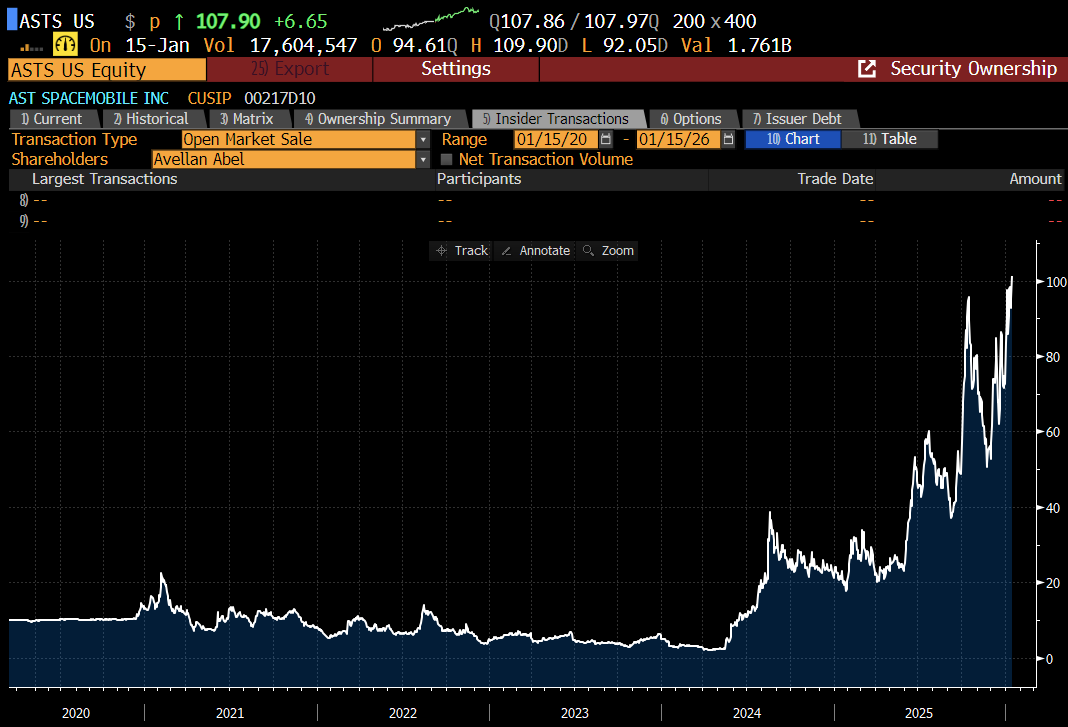Click the Settings button
Viewport: 1068px width, 727px height.
pyautogui.click(x=456, y=69)
